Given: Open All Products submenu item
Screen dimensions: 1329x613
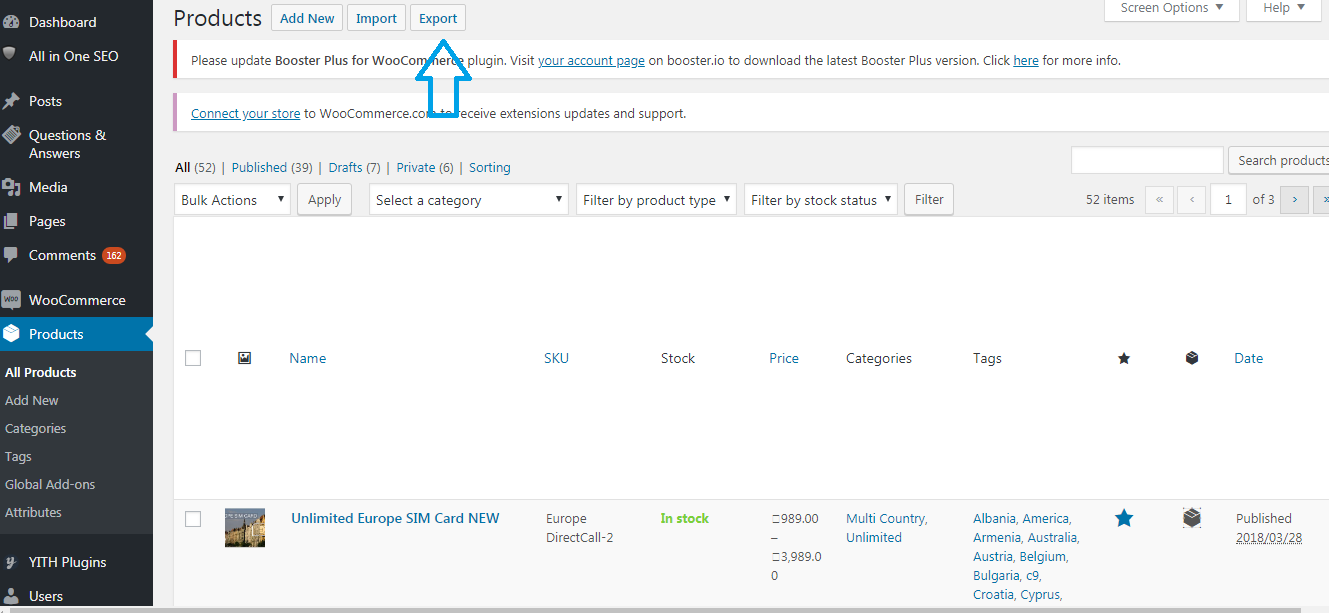Looking at the screenshot, I should tap(41, 372).
